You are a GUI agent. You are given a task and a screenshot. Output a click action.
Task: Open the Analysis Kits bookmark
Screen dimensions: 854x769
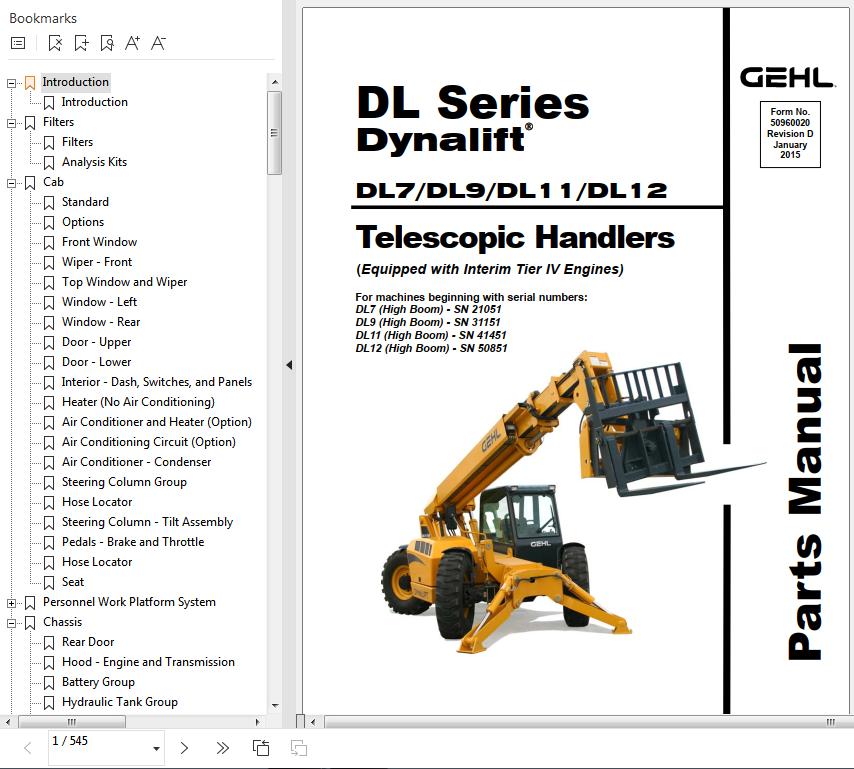click(94, 162)
